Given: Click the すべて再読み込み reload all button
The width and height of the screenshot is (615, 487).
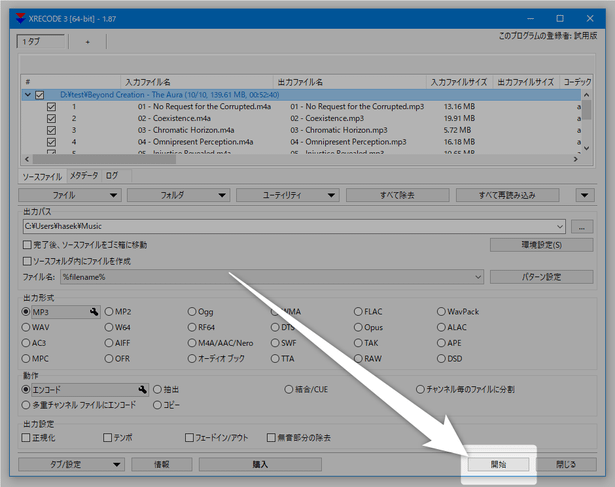Looking at the screenshot, I should [507, 195].
